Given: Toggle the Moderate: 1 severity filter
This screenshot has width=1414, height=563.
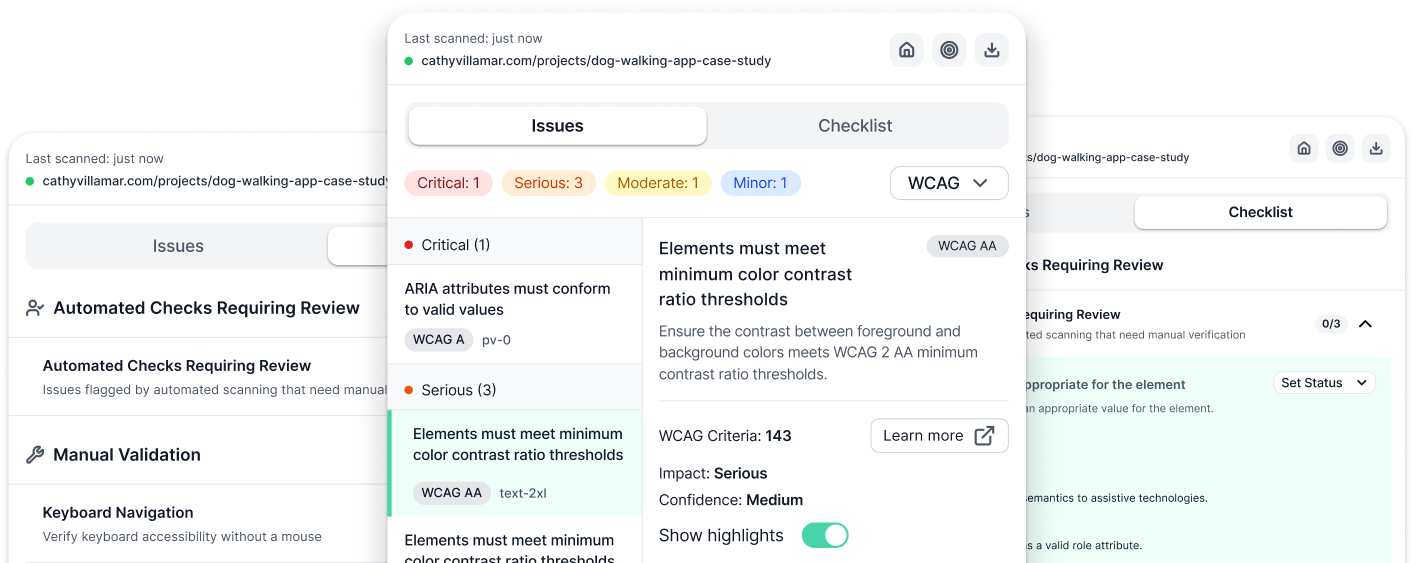Looking at the screenshot, I should (x=657, y=183).
